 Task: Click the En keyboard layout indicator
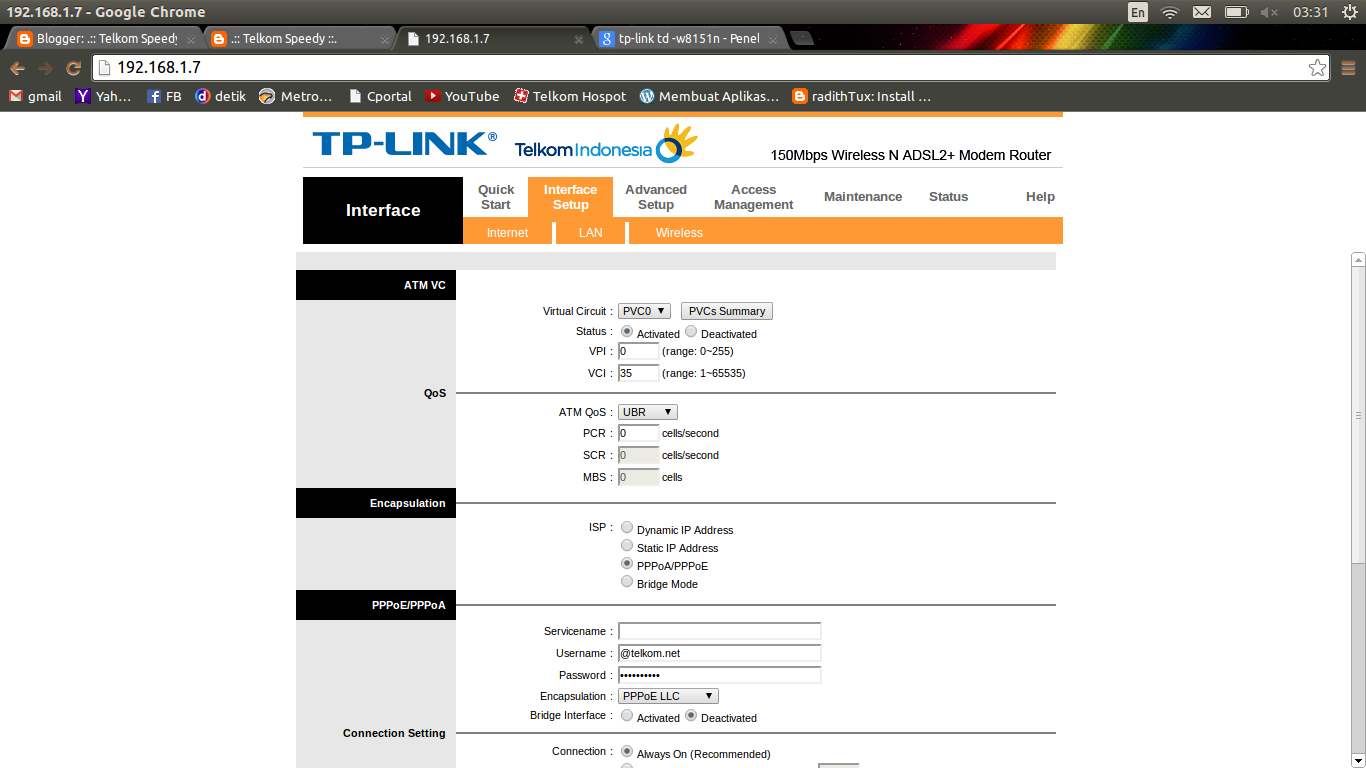click(x=1138, y=12)
